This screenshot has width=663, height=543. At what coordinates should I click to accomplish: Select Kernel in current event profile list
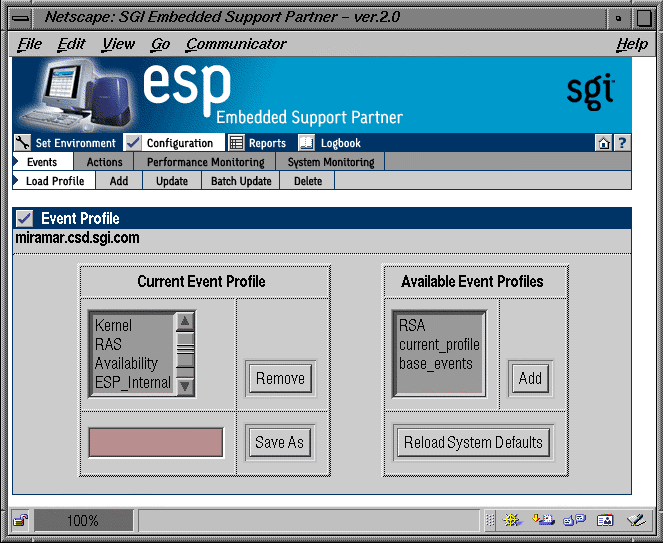132,325
